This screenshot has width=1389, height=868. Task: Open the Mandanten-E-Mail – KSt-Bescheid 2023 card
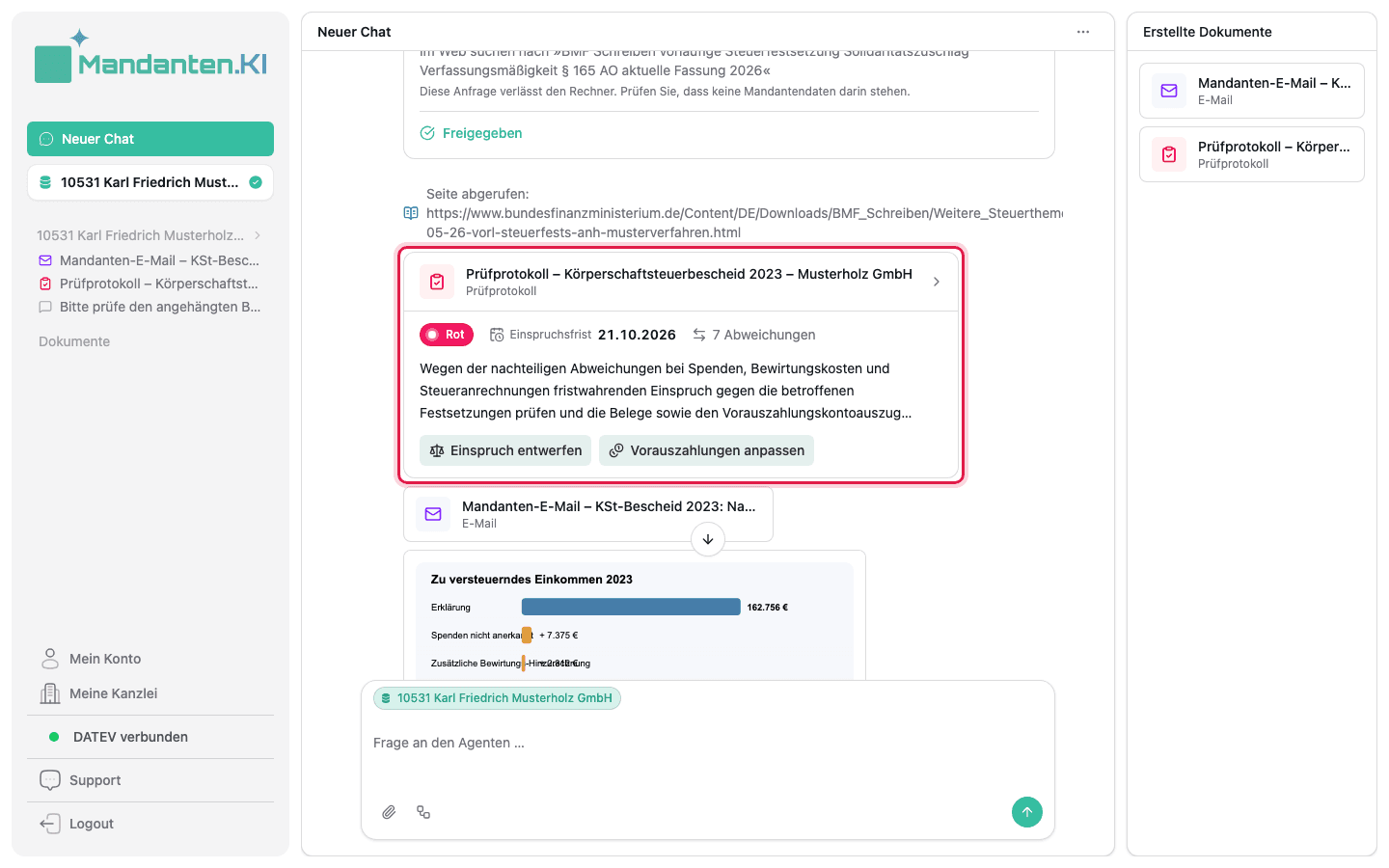pos(588,514)
